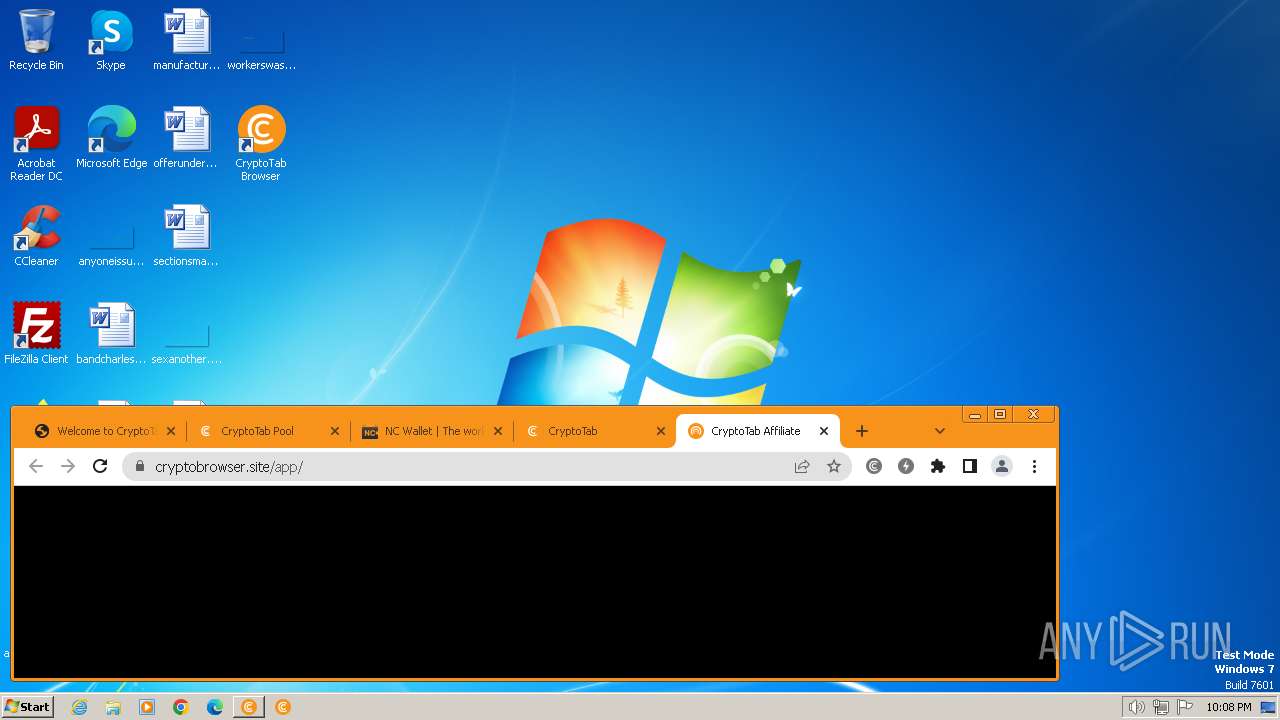Select the bandcharles... Word document
The image size is (1280, 720).
[111, 334]
